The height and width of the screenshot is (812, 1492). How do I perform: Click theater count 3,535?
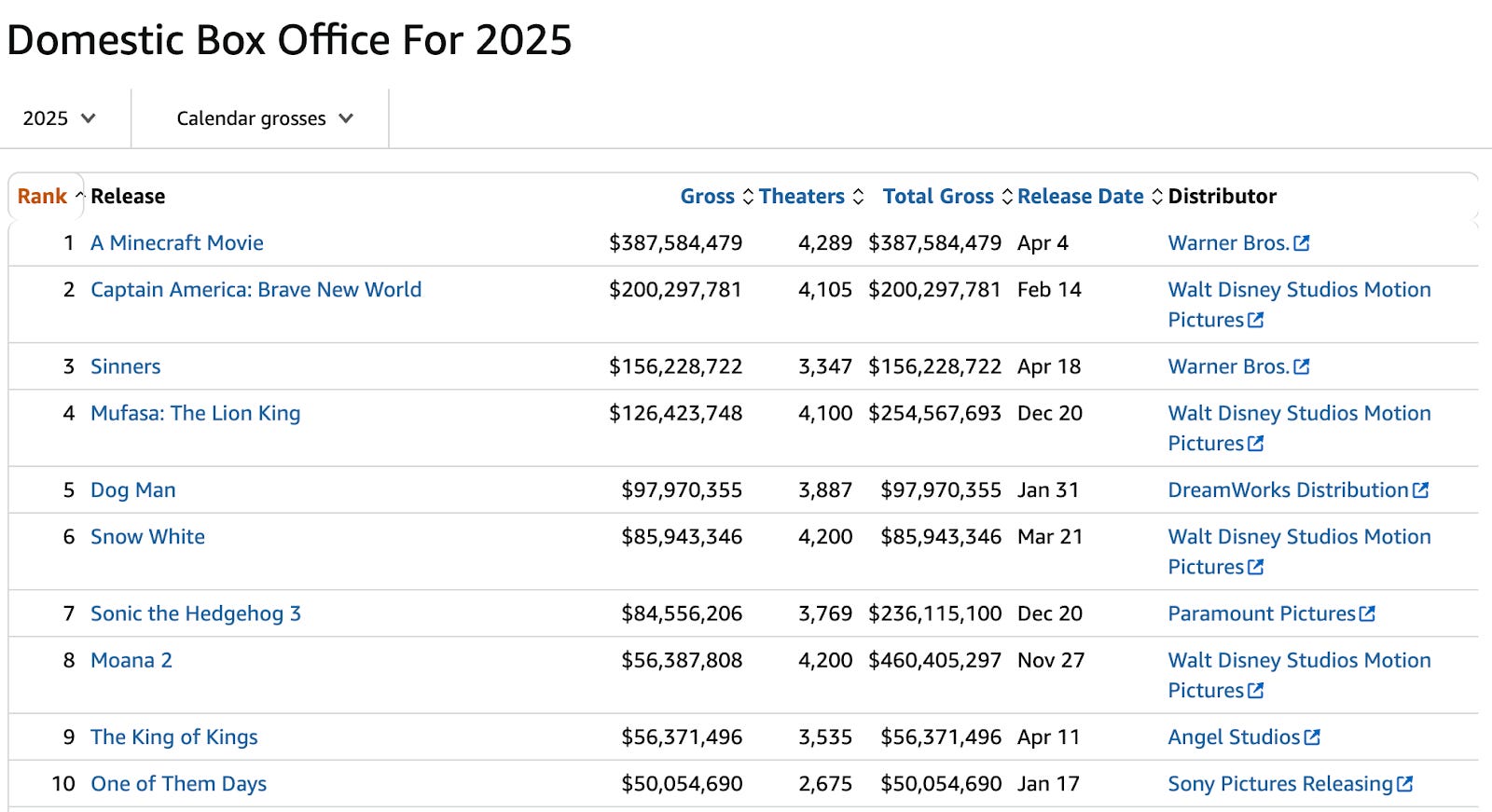(x=825, y=736)
